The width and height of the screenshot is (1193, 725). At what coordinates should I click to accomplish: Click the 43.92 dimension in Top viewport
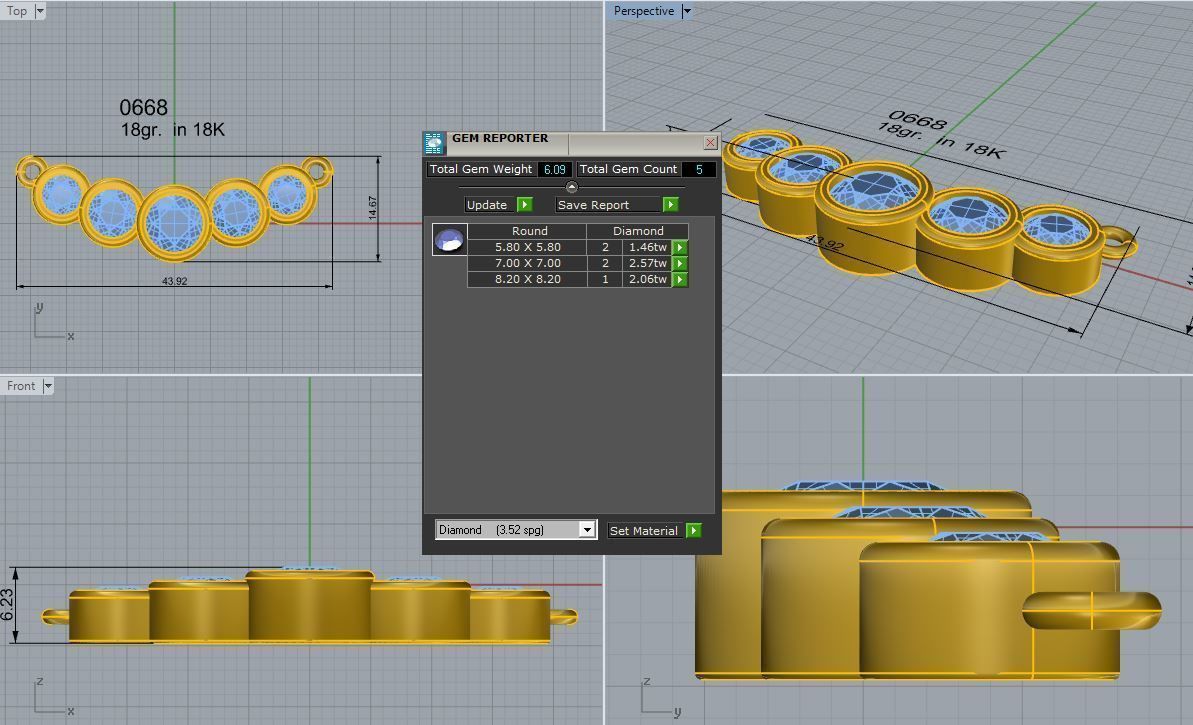click(x=174, y=281)
